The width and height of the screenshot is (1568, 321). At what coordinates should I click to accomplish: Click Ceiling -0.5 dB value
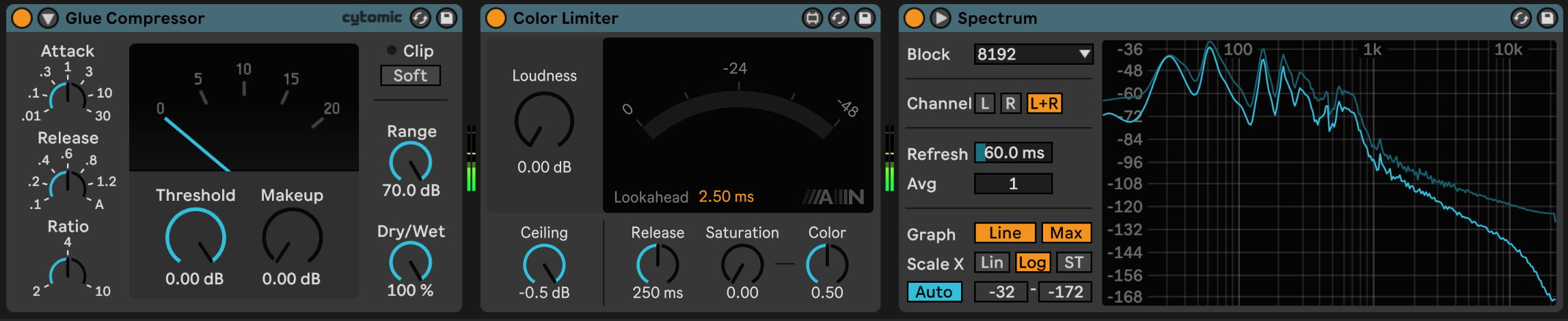pos(544,293)
